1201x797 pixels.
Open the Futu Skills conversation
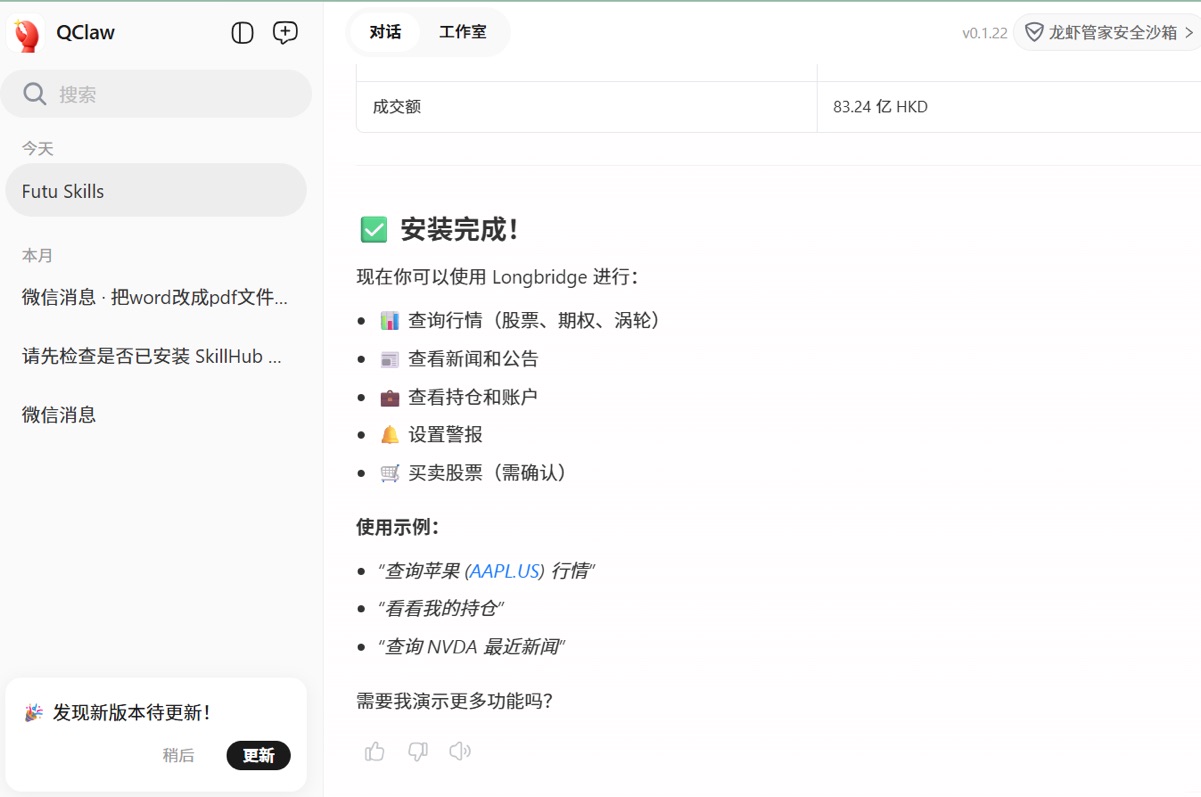(x=155, y=191)
